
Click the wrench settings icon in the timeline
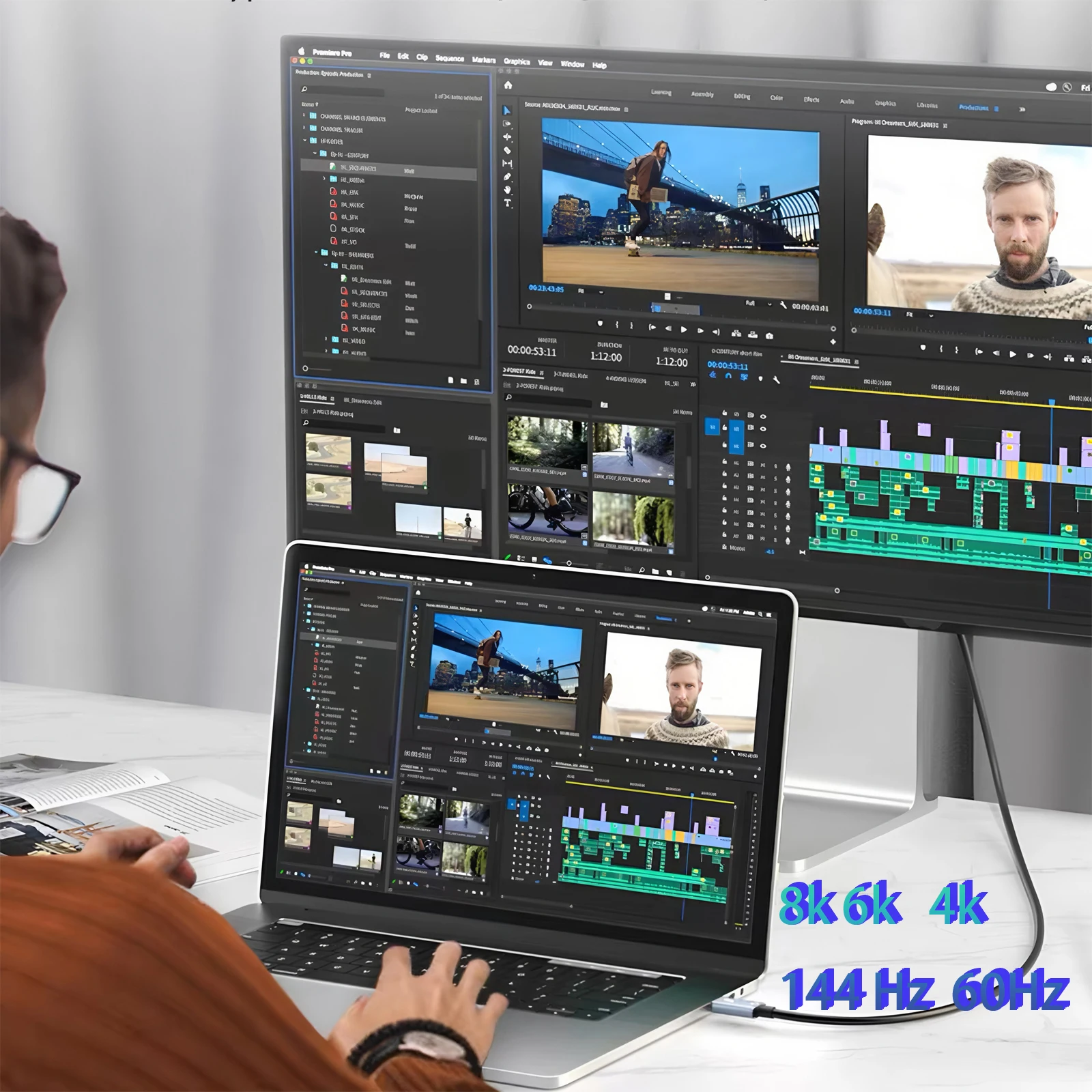click(x=776, y=379)
